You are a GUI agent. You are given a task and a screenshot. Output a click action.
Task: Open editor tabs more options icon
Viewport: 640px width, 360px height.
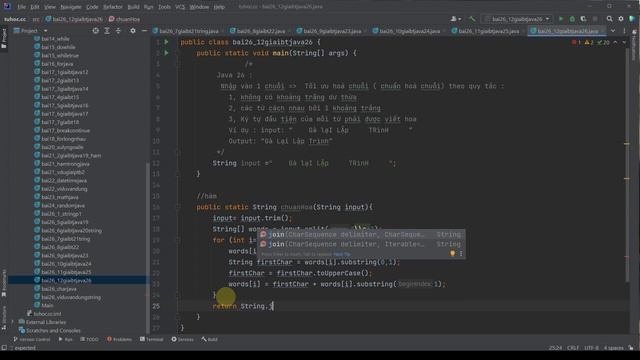[x=624, y=31]
